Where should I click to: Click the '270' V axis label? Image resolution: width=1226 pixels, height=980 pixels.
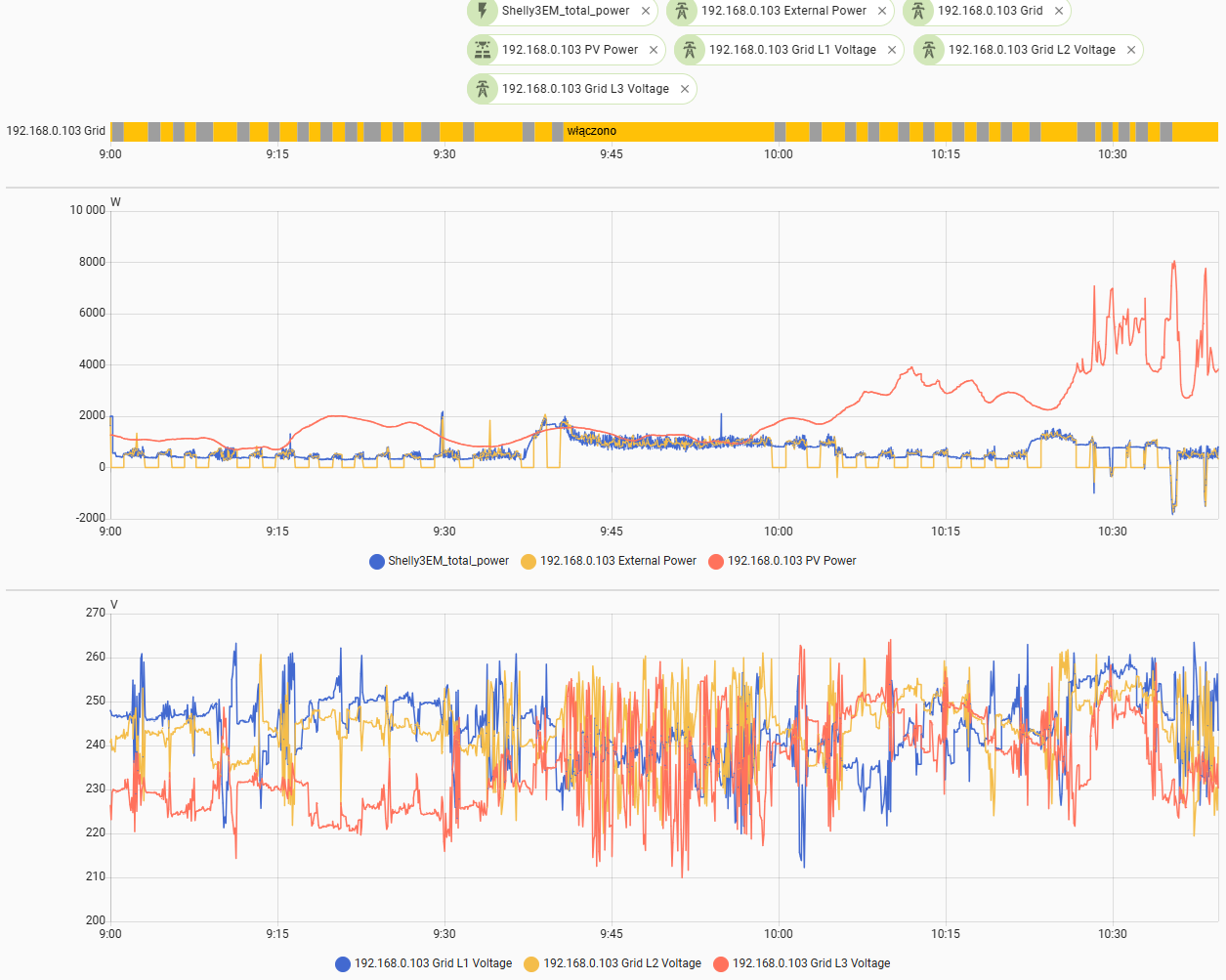coord(96,613)
